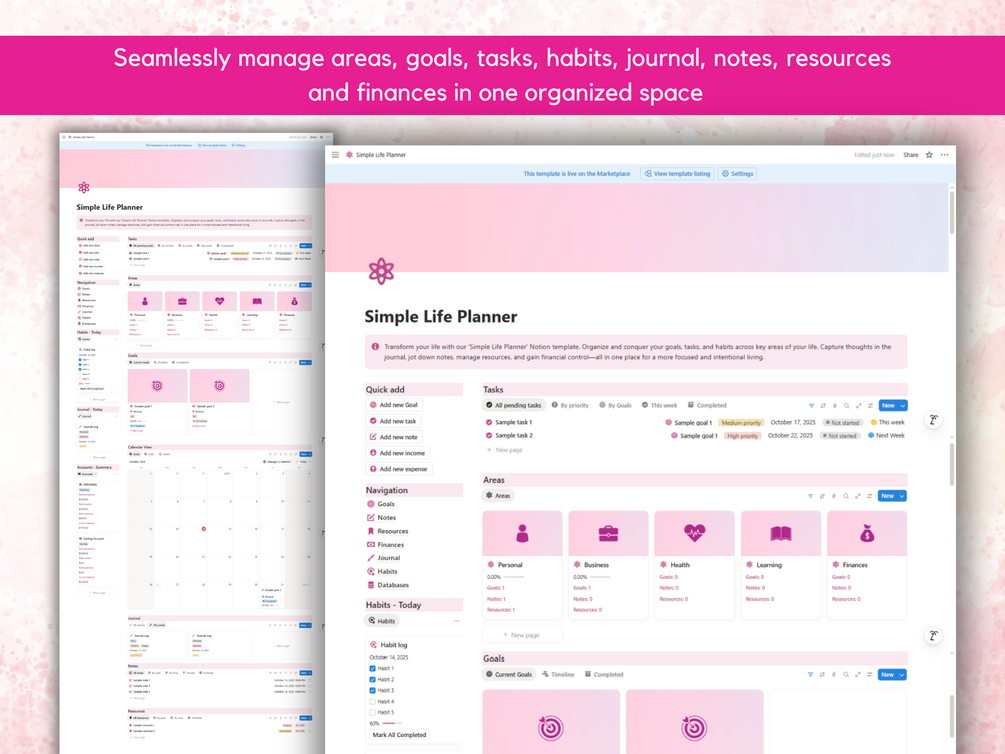Change the High priority tag on Sample task 2

click(x=742, y=435)
